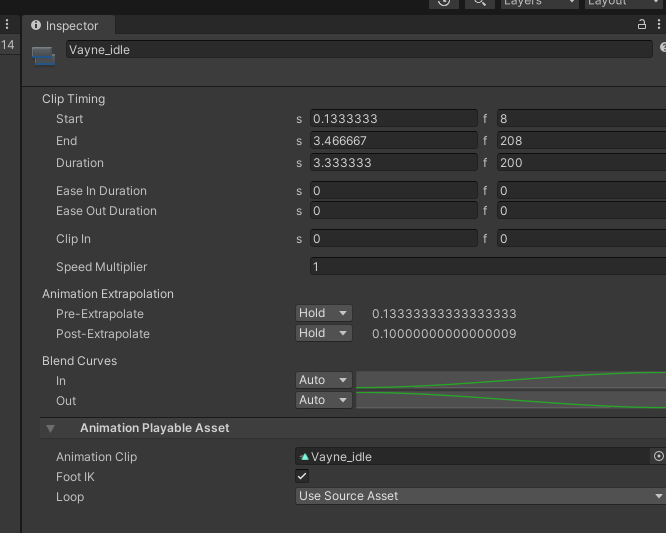
Task: Open the Loop Use Source Asset dropdown
Action: 481,497
